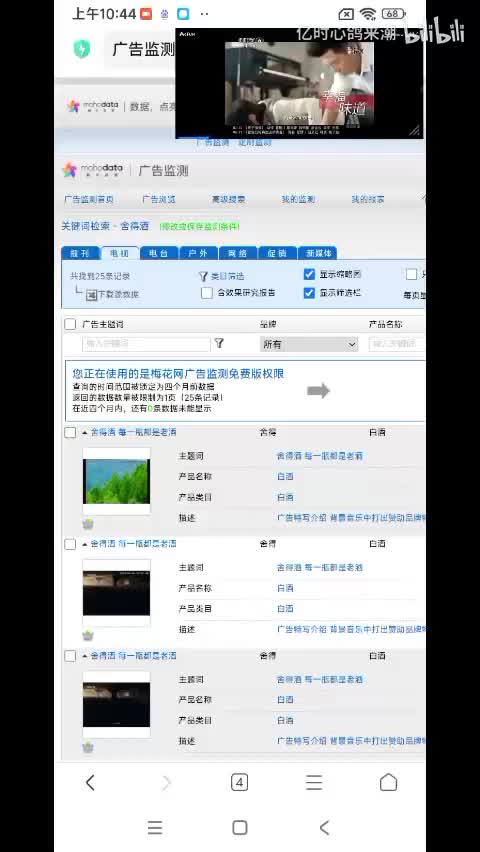Switch to the 新媒体 tab
480x852 pixels.
317,253
